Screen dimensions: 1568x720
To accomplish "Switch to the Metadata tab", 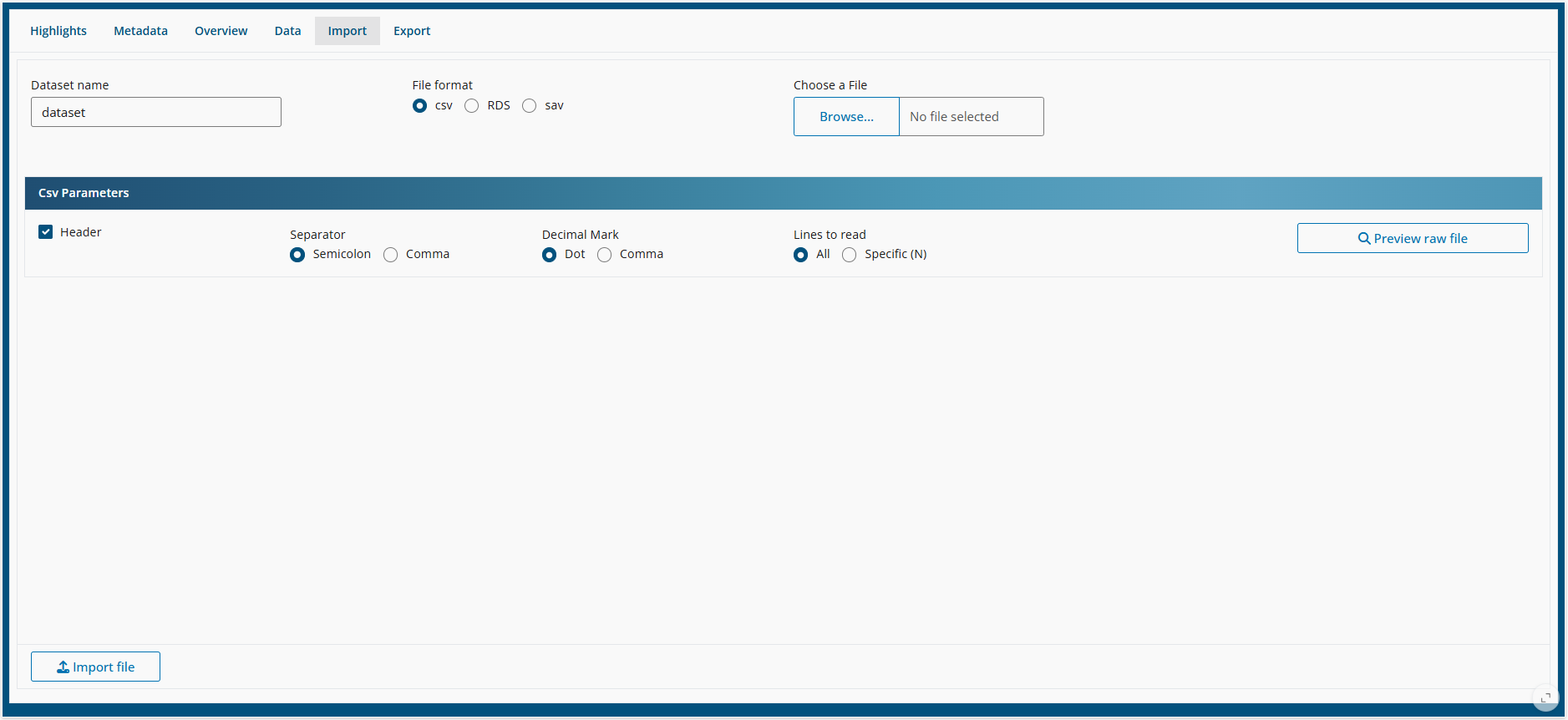I will (x=140, y=31).
